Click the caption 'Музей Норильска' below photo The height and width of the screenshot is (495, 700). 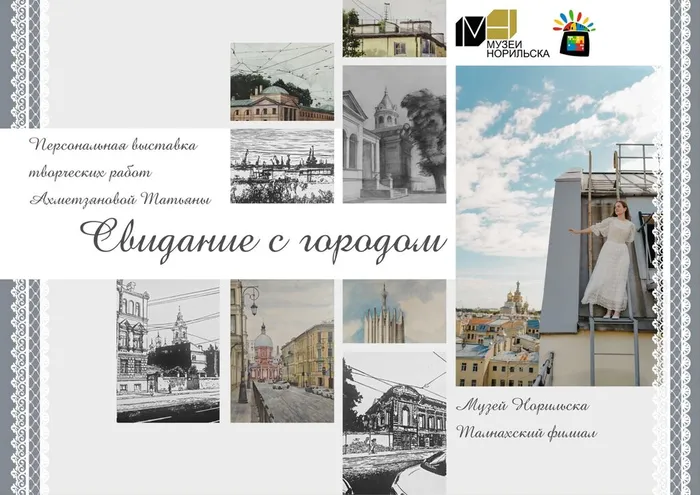tap(523, 405)
